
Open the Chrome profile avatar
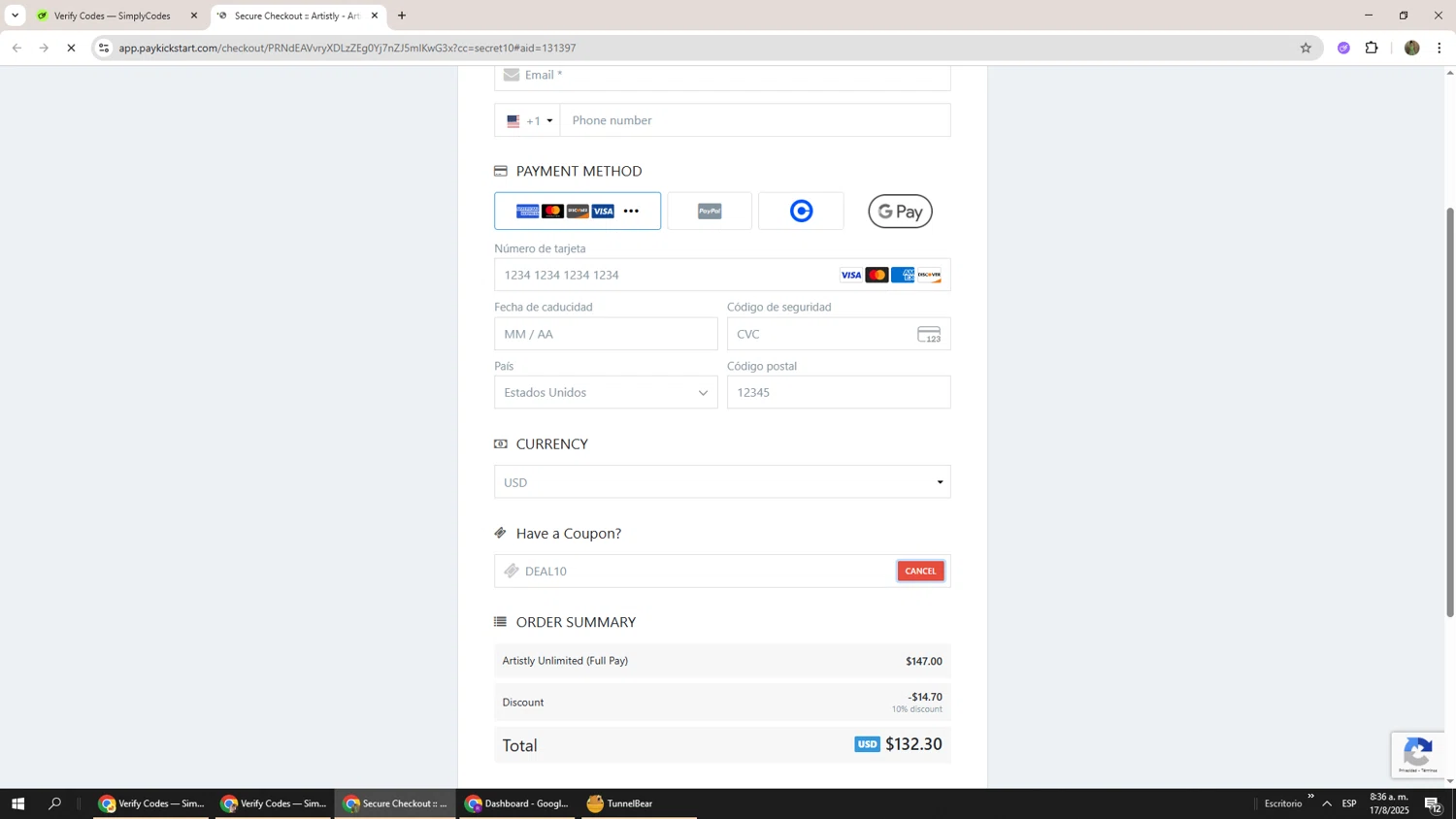pyautogui.click(x=1411, y=48)
